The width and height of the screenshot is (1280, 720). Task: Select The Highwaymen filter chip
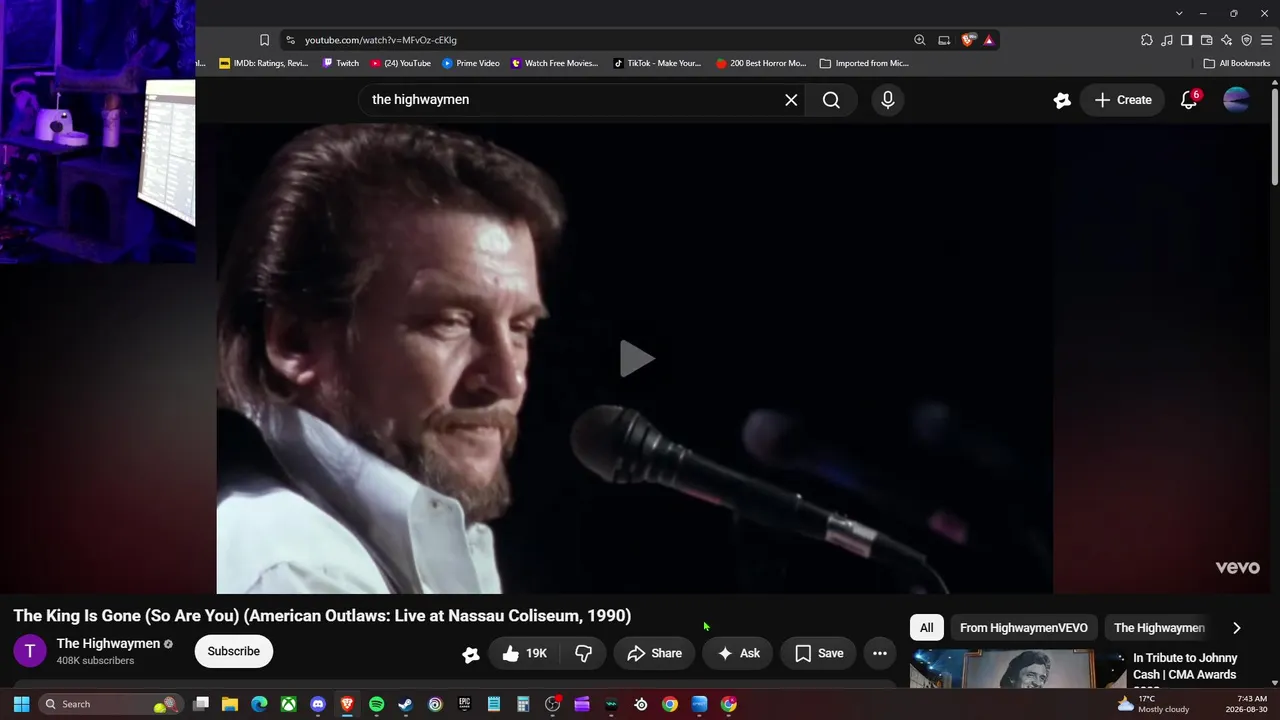[1159, 628]
